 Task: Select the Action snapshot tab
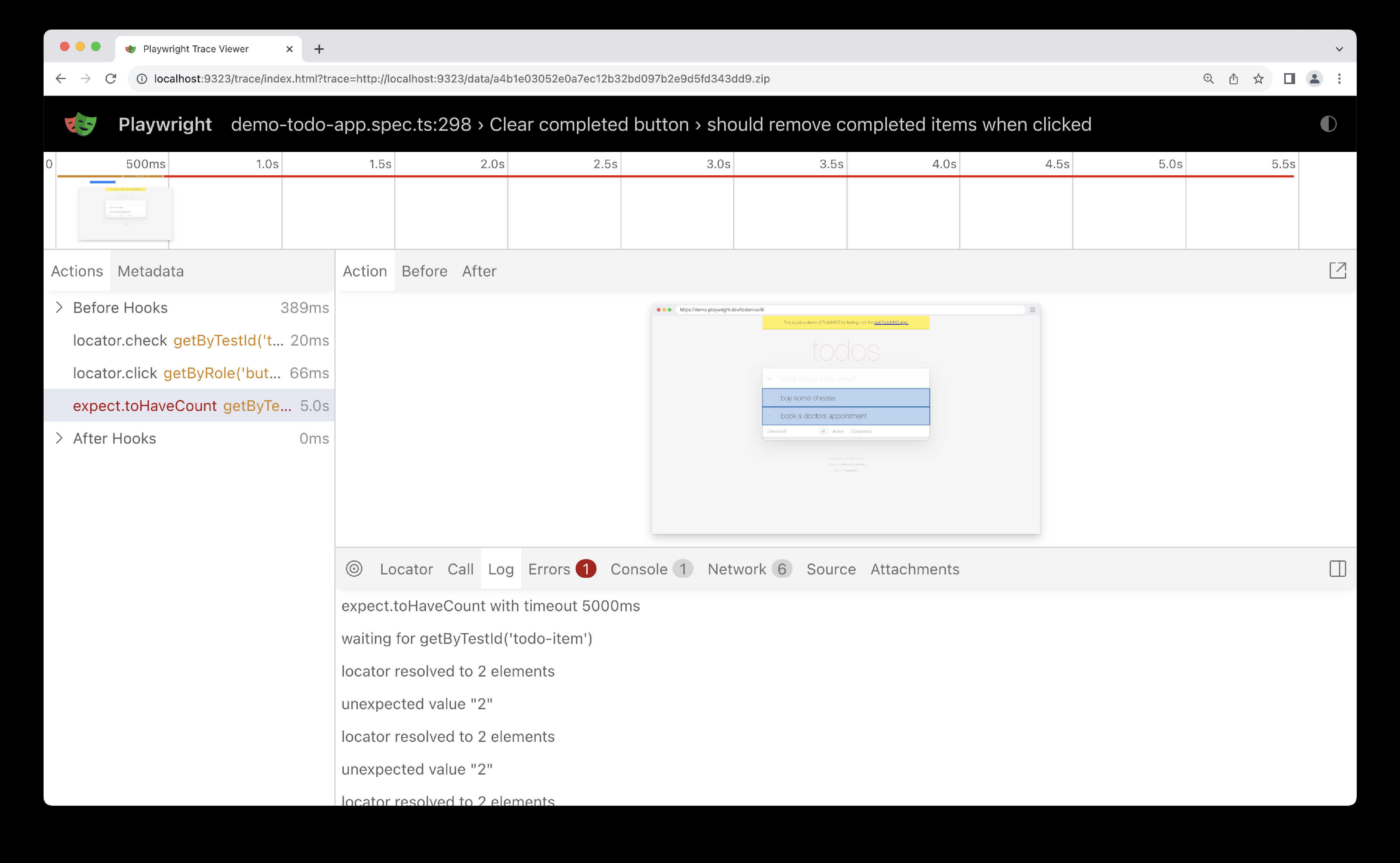365,271
